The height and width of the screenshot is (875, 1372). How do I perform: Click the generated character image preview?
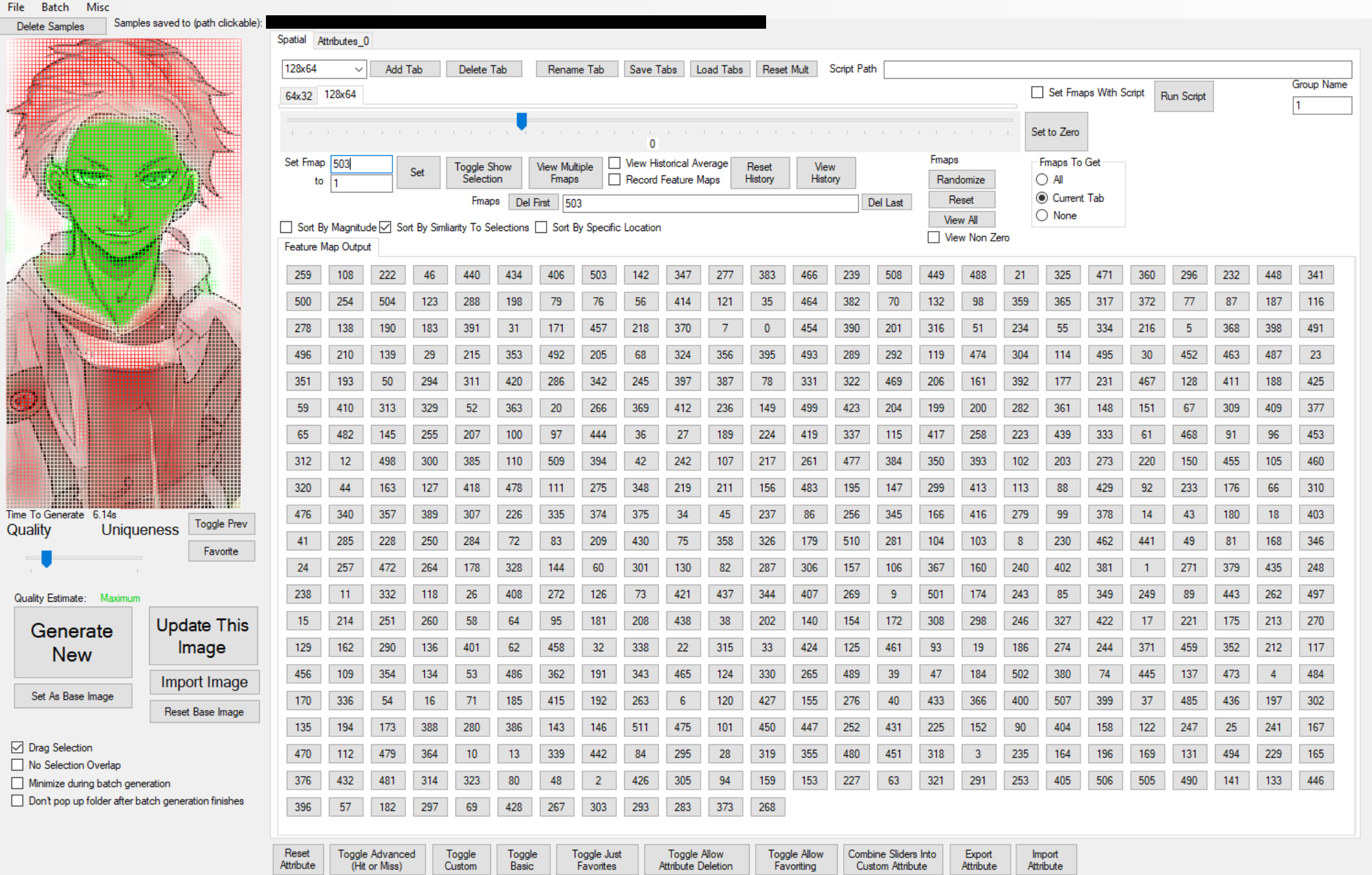[x=124, y=273]
